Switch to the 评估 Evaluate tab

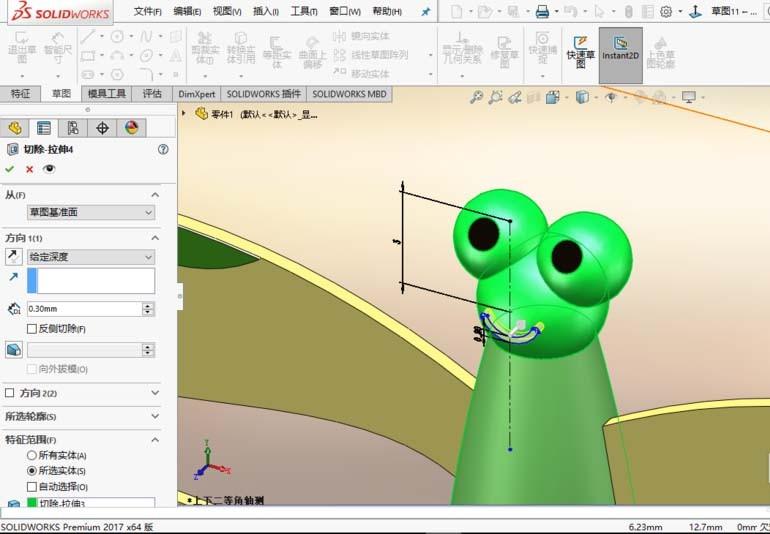[152, 93]
